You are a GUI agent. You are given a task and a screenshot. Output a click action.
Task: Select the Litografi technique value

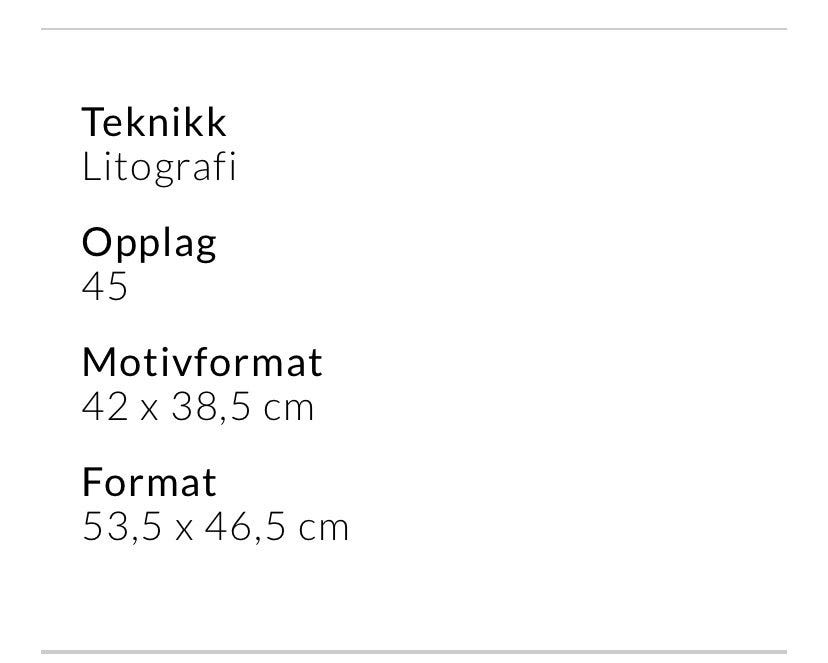pos(159,168)
